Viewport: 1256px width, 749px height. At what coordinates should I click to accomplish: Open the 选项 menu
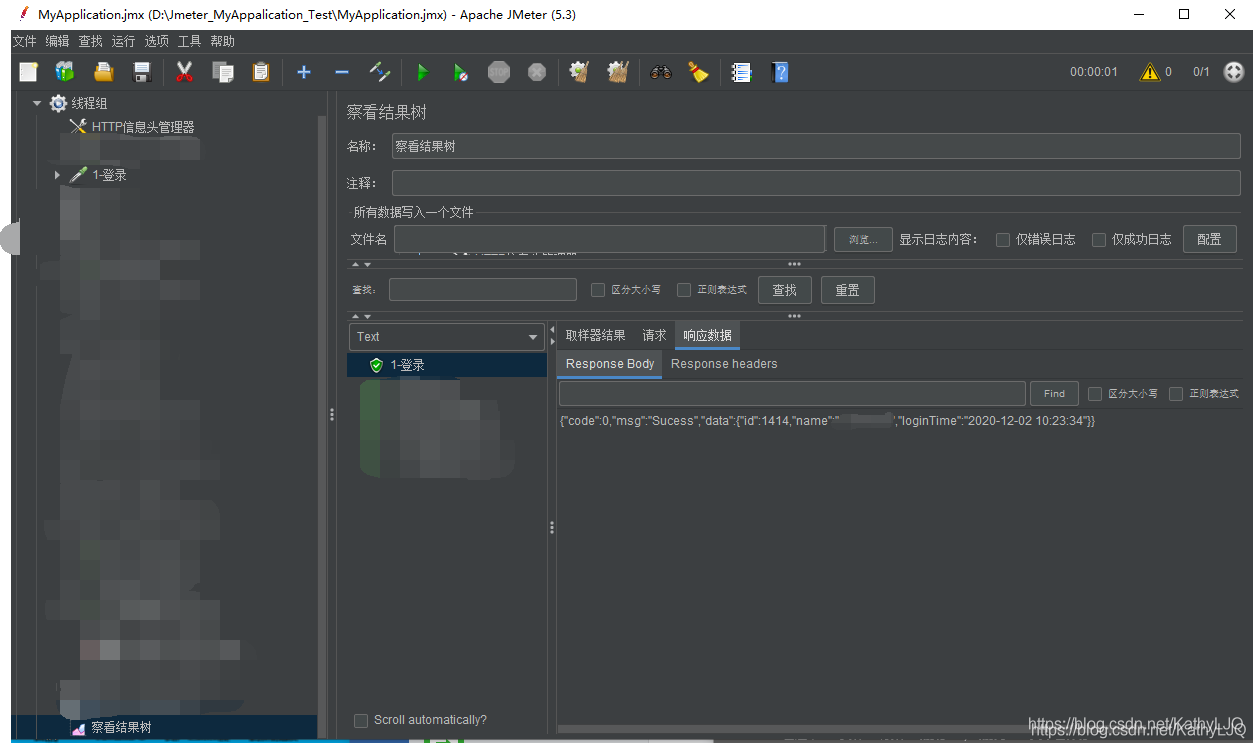click(x=156, y=41)
